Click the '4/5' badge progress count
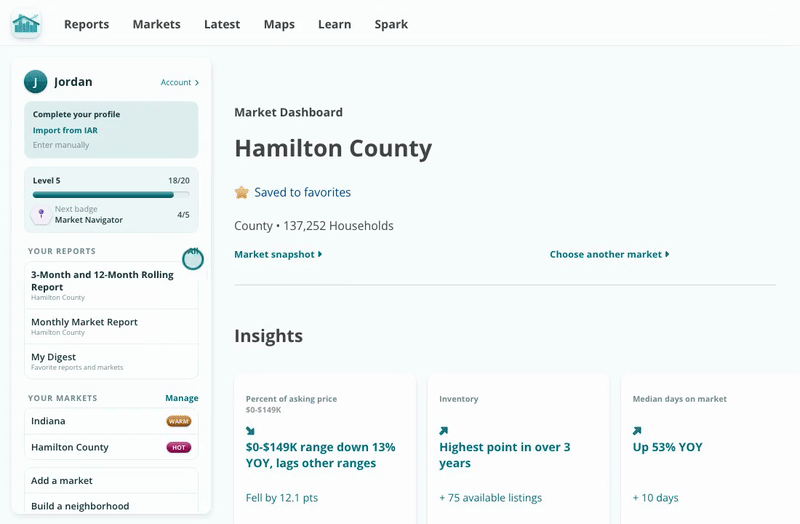The height and width of the screenshot is (524, 800). click(x=183, y=215)
